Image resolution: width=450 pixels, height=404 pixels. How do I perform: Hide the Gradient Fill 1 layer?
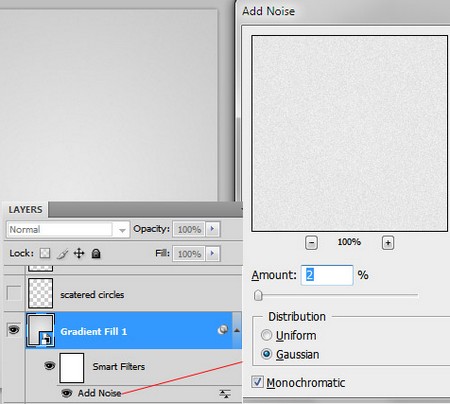coord(14,330)
